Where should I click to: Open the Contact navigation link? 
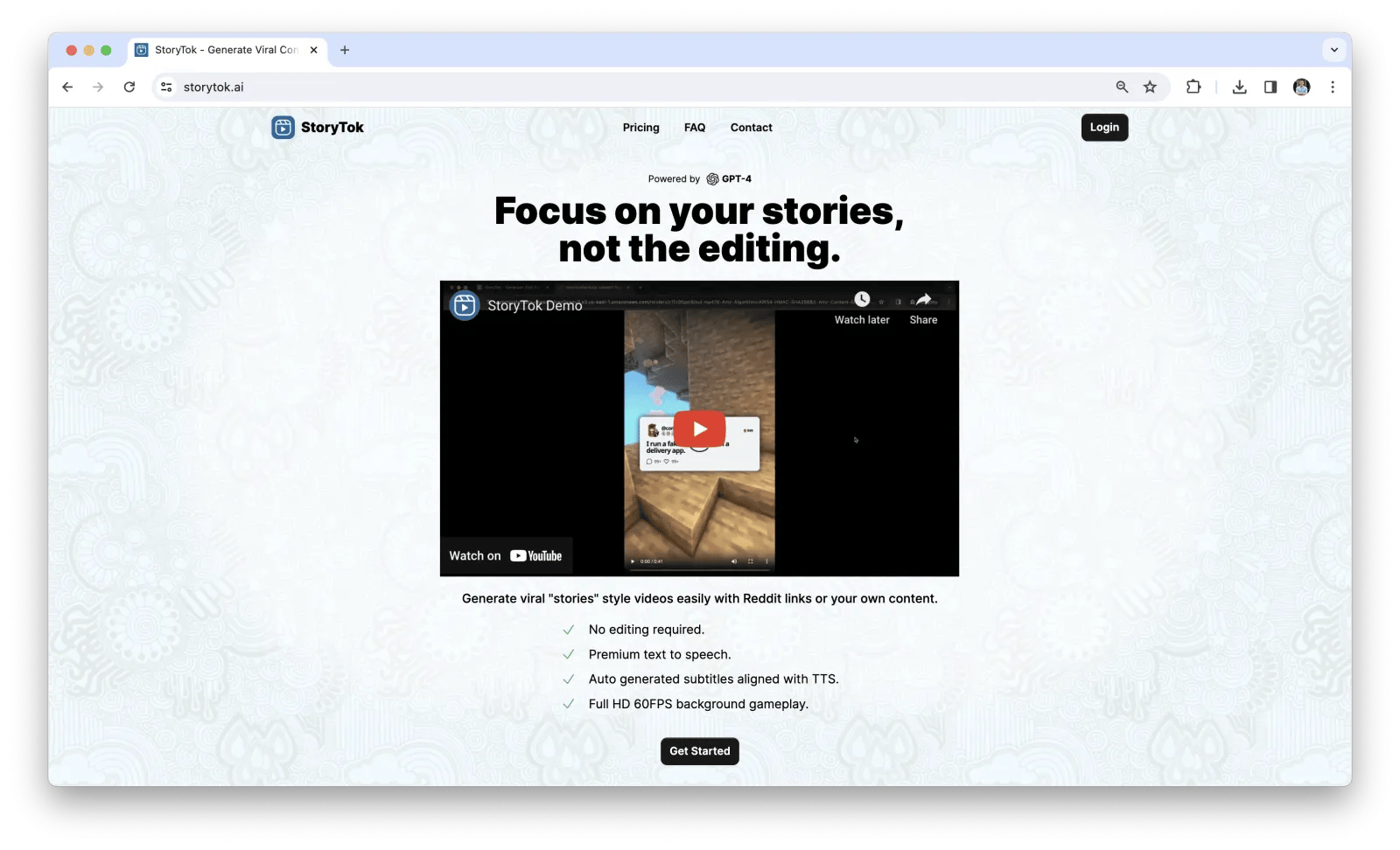point(751,128)
